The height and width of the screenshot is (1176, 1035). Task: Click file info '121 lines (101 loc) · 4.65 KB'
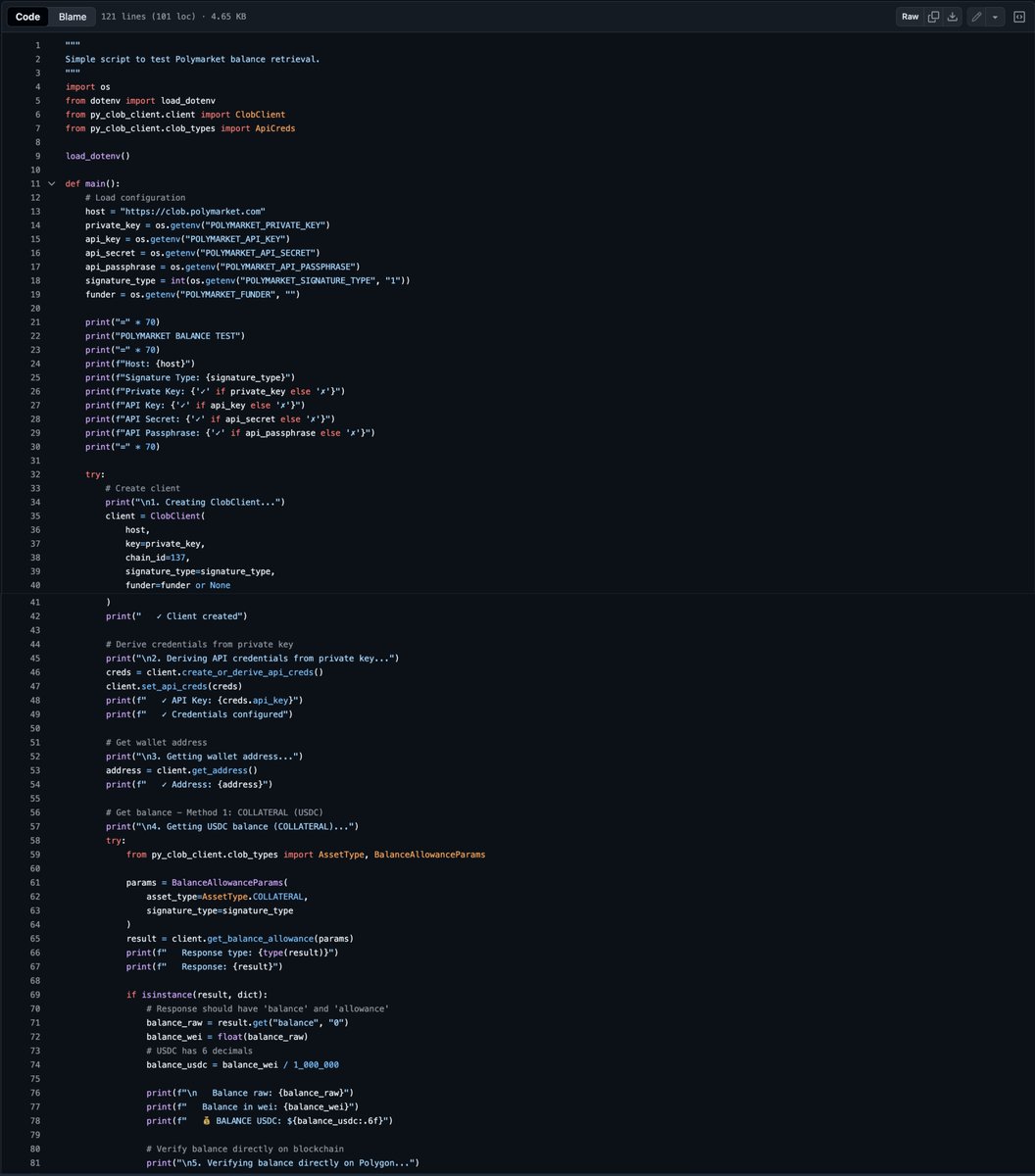[x=173, y=17]
